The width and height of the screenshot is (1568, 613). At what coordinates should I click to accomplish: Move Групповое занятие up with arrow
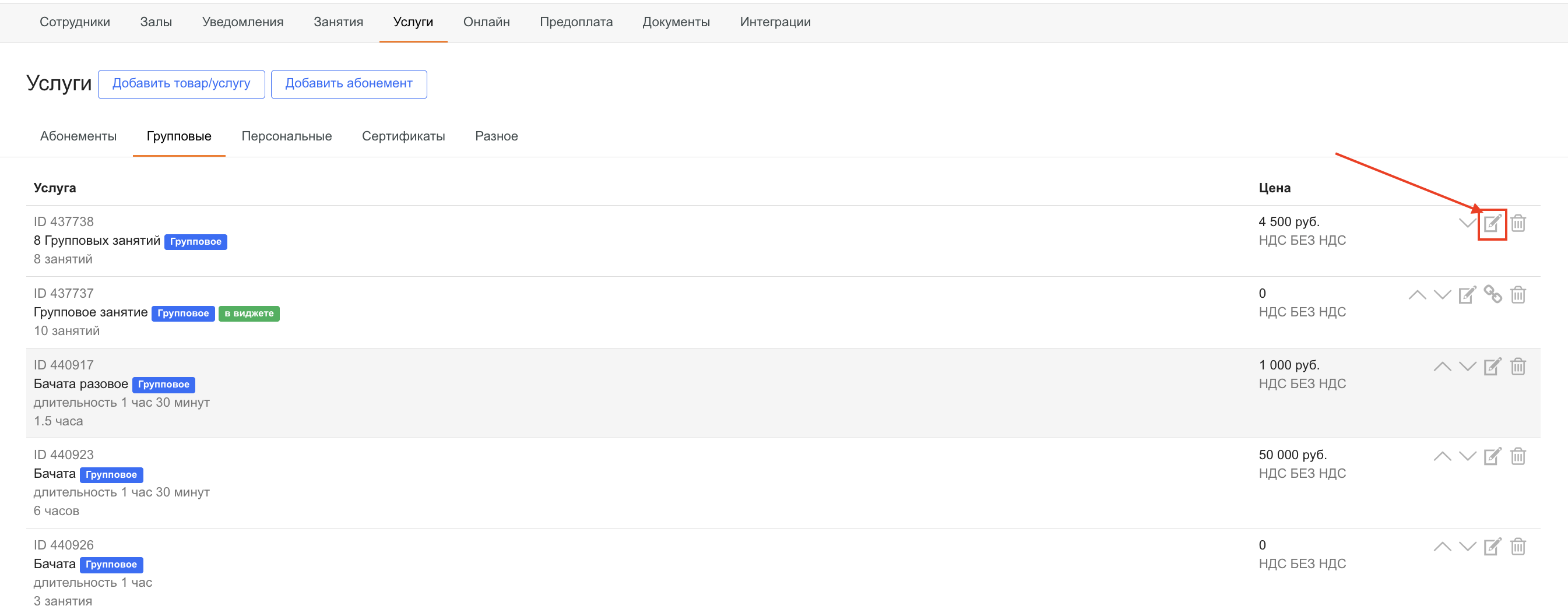(x=1417, y=295)
